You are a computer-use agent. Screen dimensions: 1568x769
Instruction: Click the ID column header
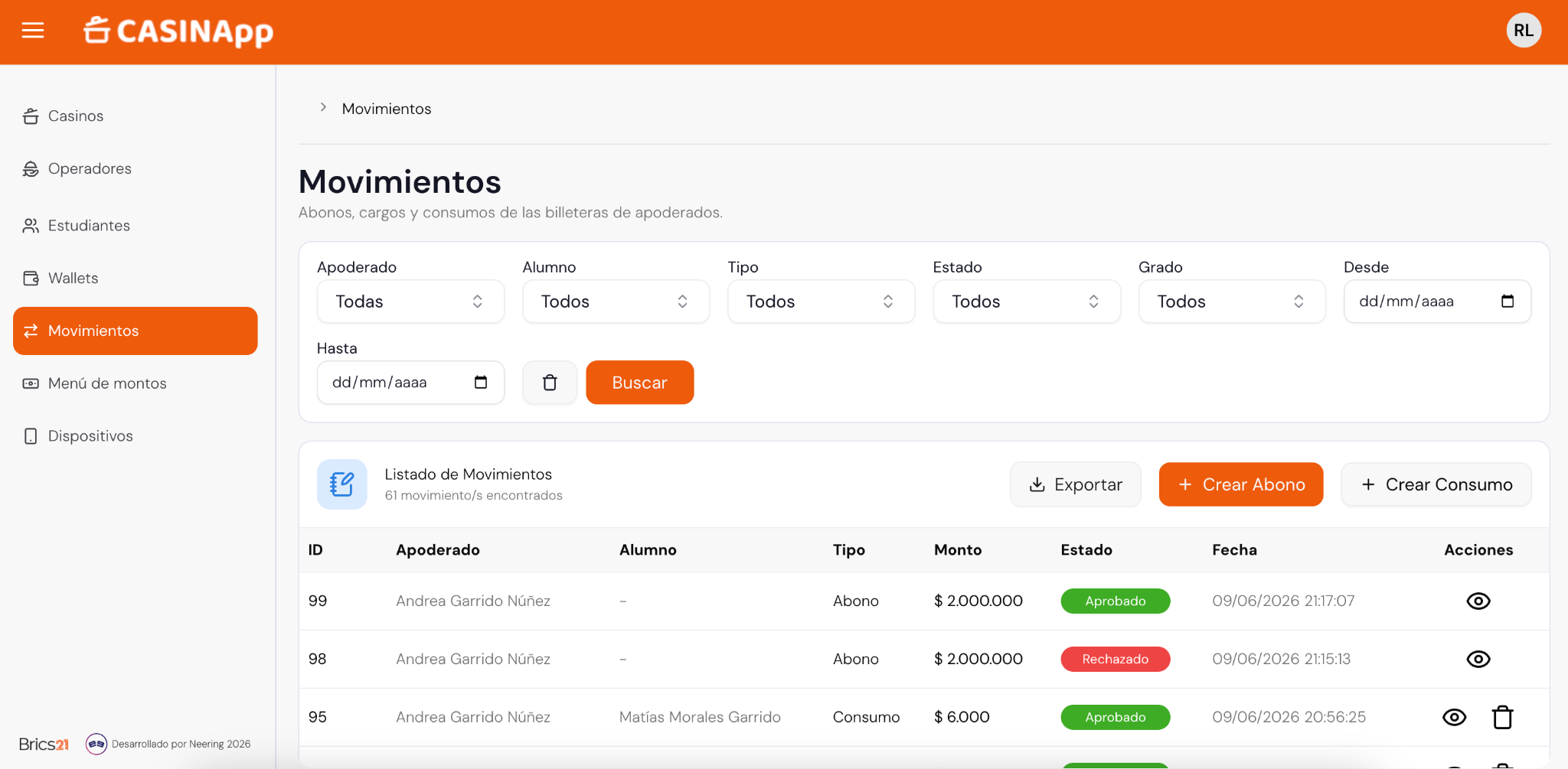(x=315, y=550)
